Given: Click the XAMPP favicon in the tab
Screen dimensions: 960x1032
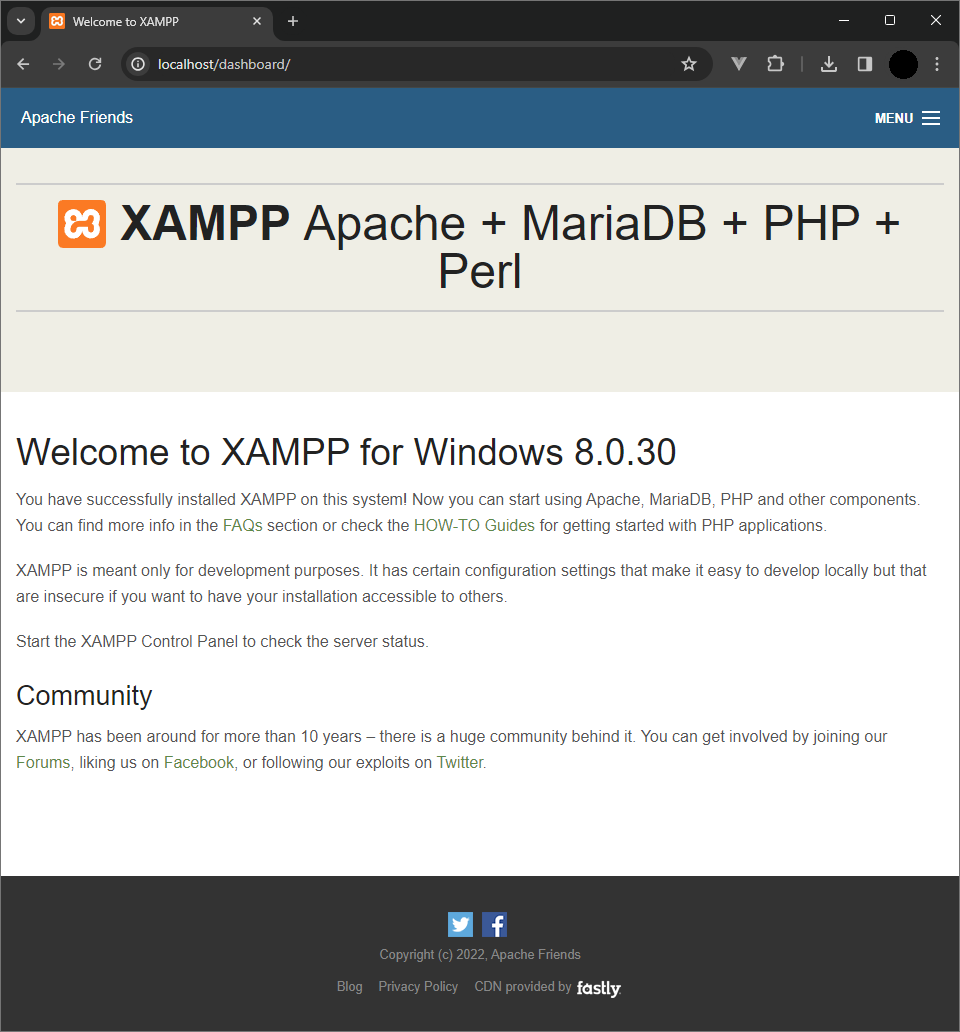Looking at the screenshot, I should pyautogui.click(x=57, y=21).
